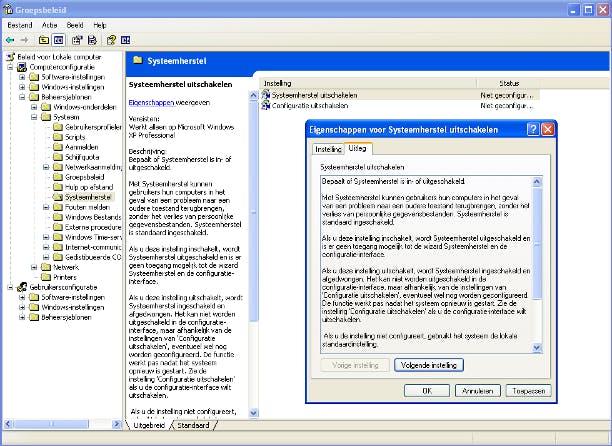Click the Forward arrow toolbar icon
This screenshot has width=612, height=446.
point(24,40)
